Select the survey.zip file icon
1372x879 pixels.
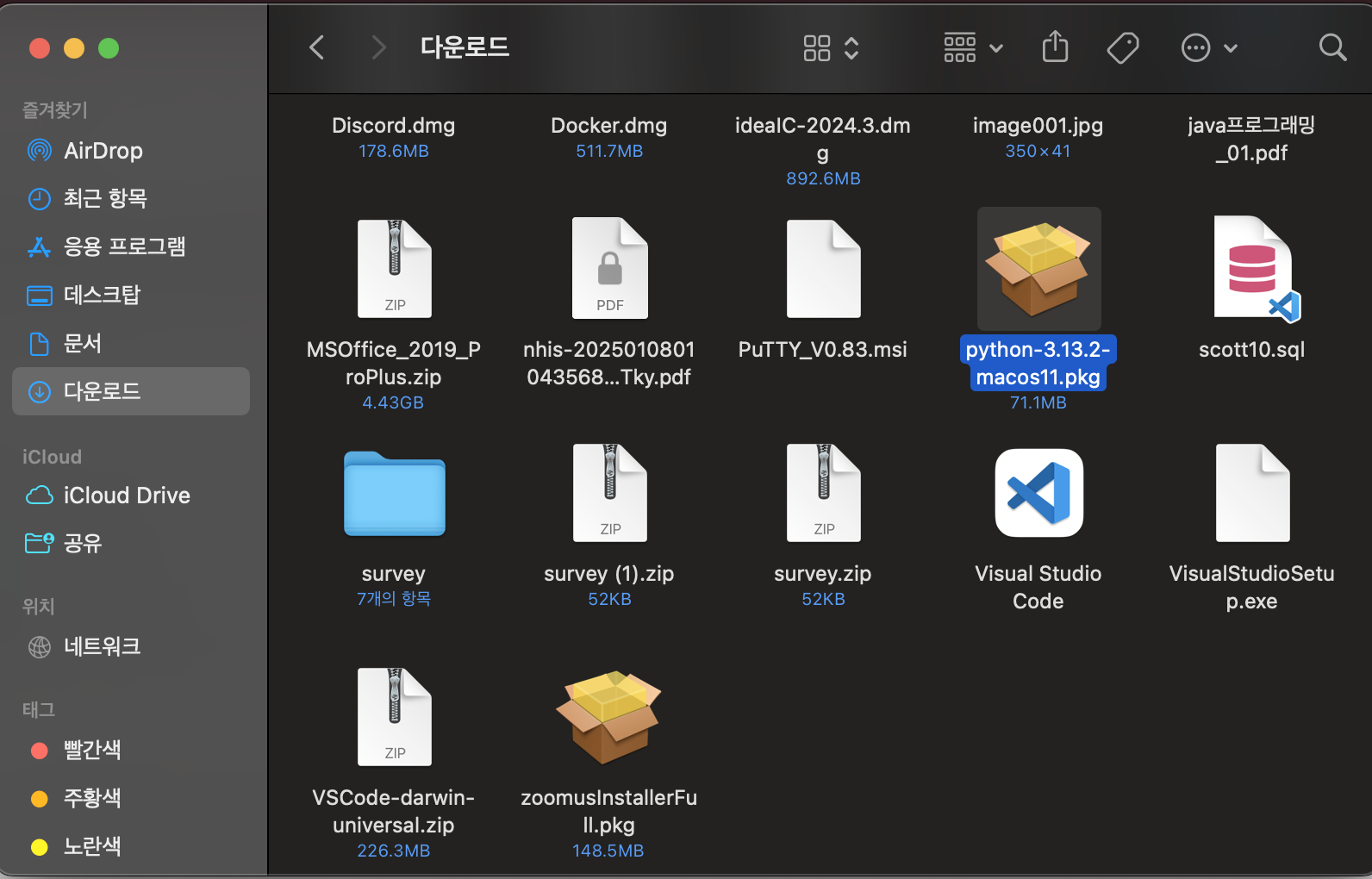[823, 493]
